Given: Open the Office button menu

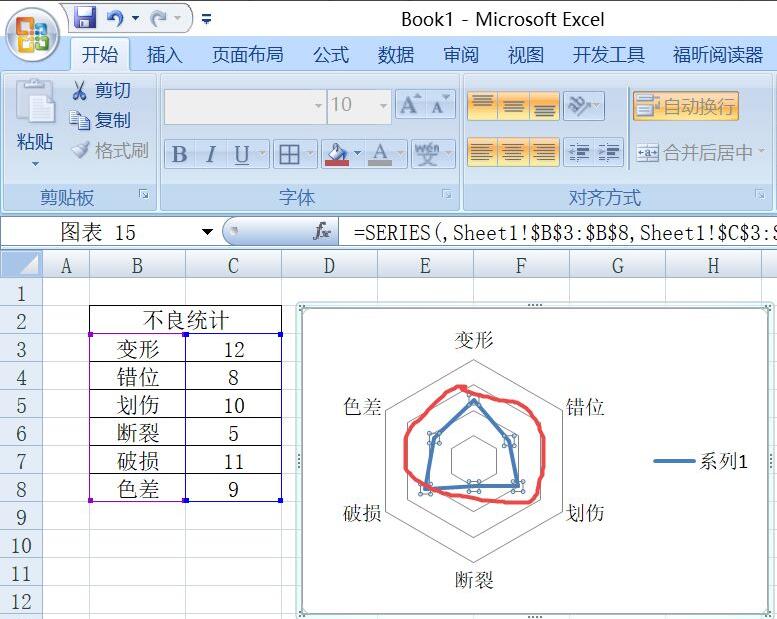Looking at the screenshot, I should point(32,33).
